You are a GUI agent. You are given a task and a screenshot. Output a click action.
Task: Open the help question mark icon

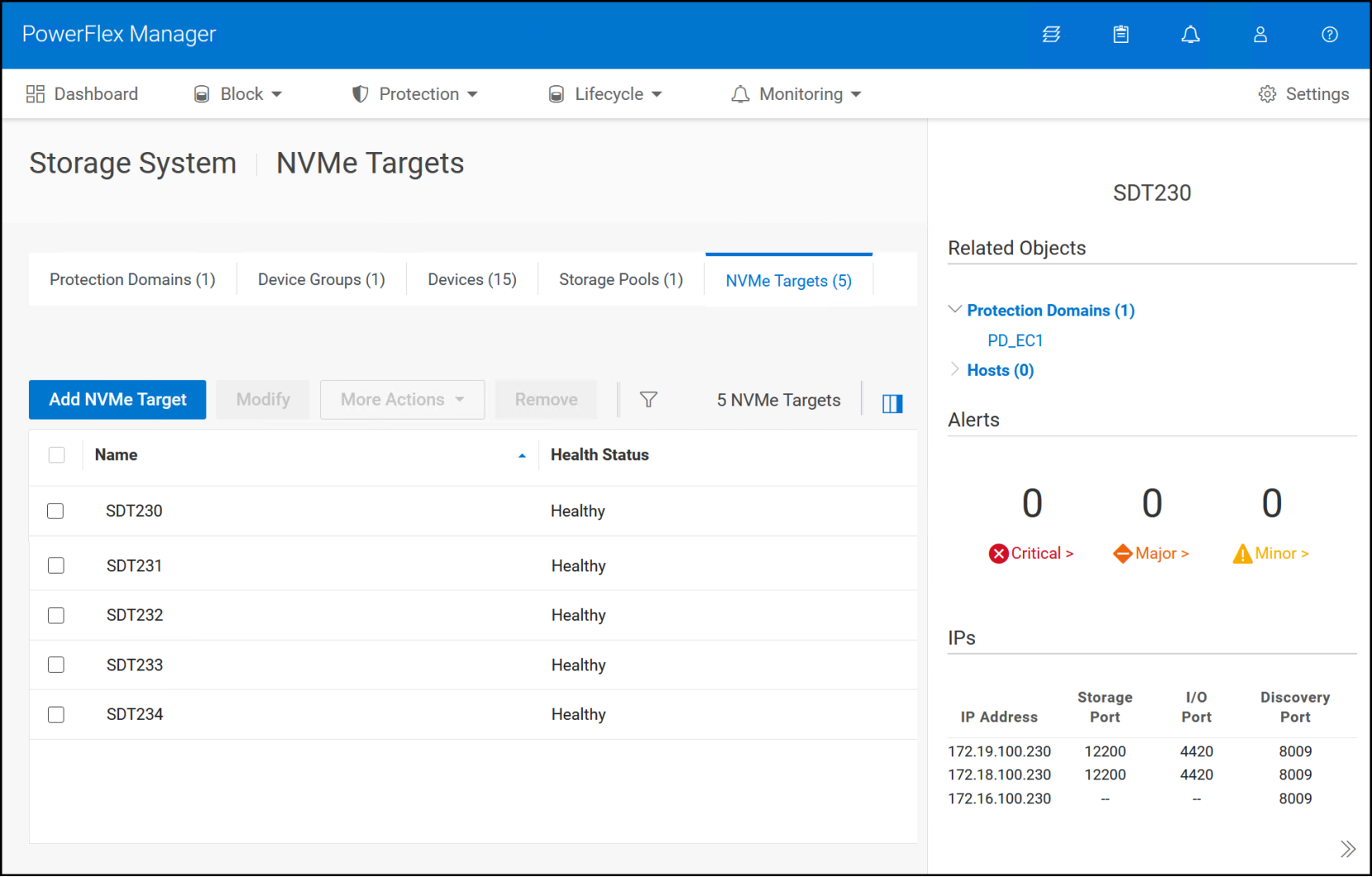tap(1330, 35)
